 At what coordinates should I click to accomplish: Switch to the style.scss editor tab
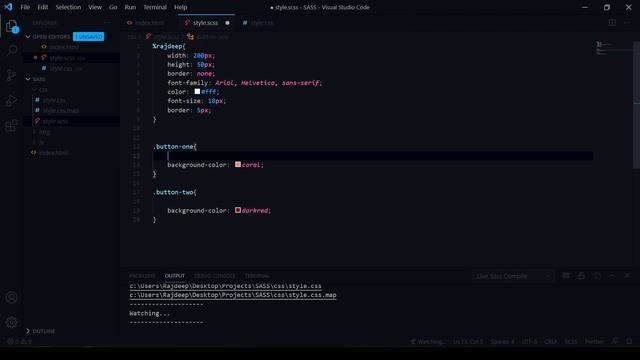click(x=207, y=23)
